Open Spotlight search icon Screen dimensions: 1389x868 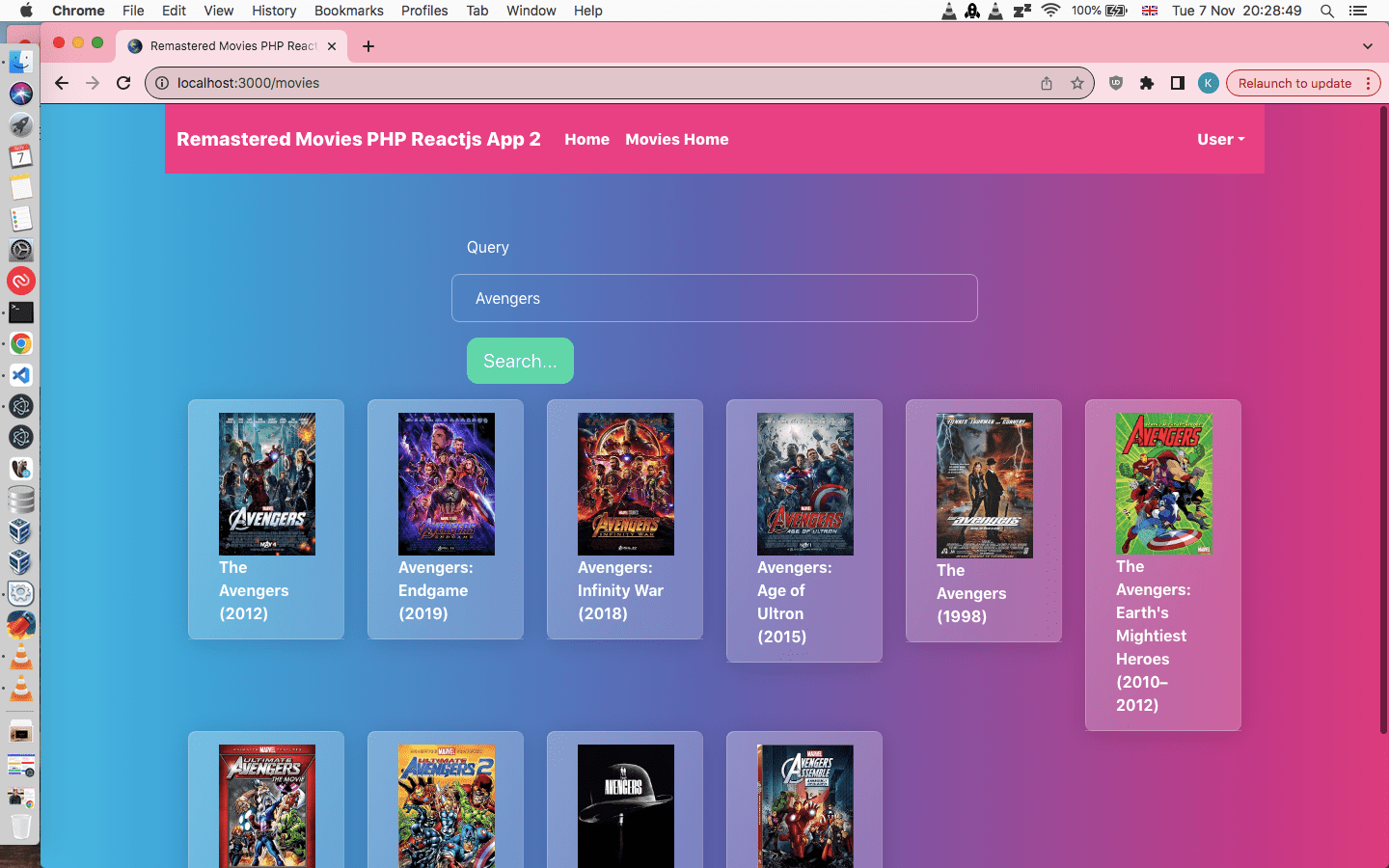pos(1327,11)
